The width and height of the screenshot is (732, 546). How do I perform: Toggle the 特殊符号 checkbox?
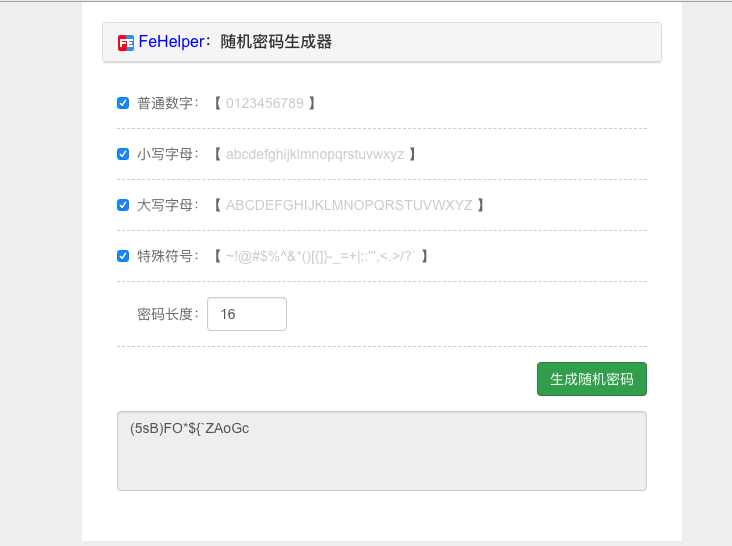(x=123, y=256)
